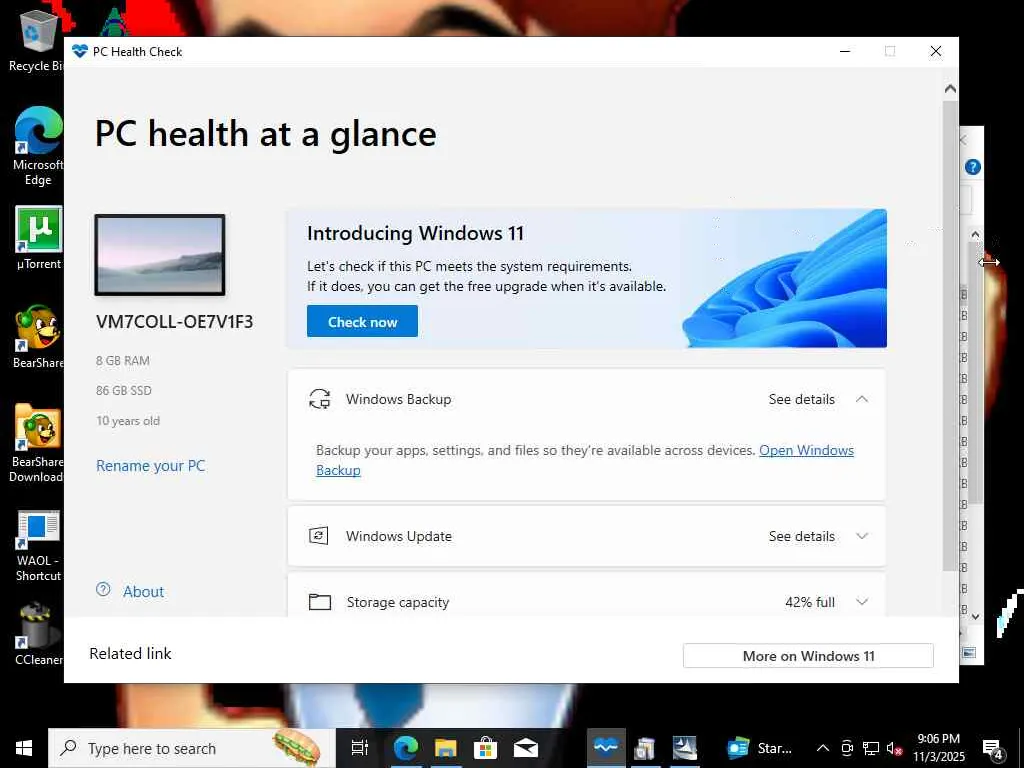Click the Windows Start button
Screen dimensions: 1024x768
(24, 748)
